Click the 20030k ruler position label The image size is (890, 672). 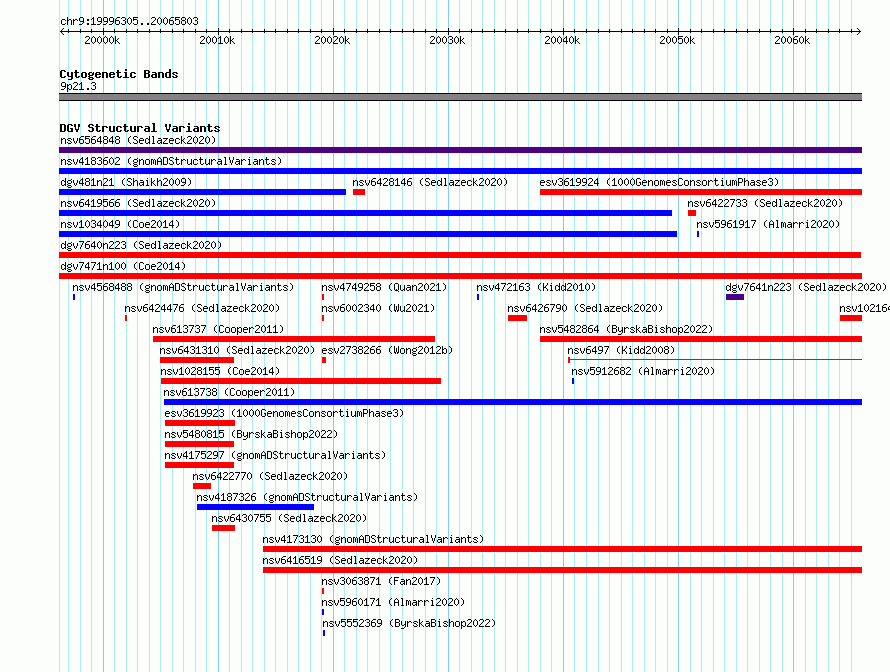point(447,40)
